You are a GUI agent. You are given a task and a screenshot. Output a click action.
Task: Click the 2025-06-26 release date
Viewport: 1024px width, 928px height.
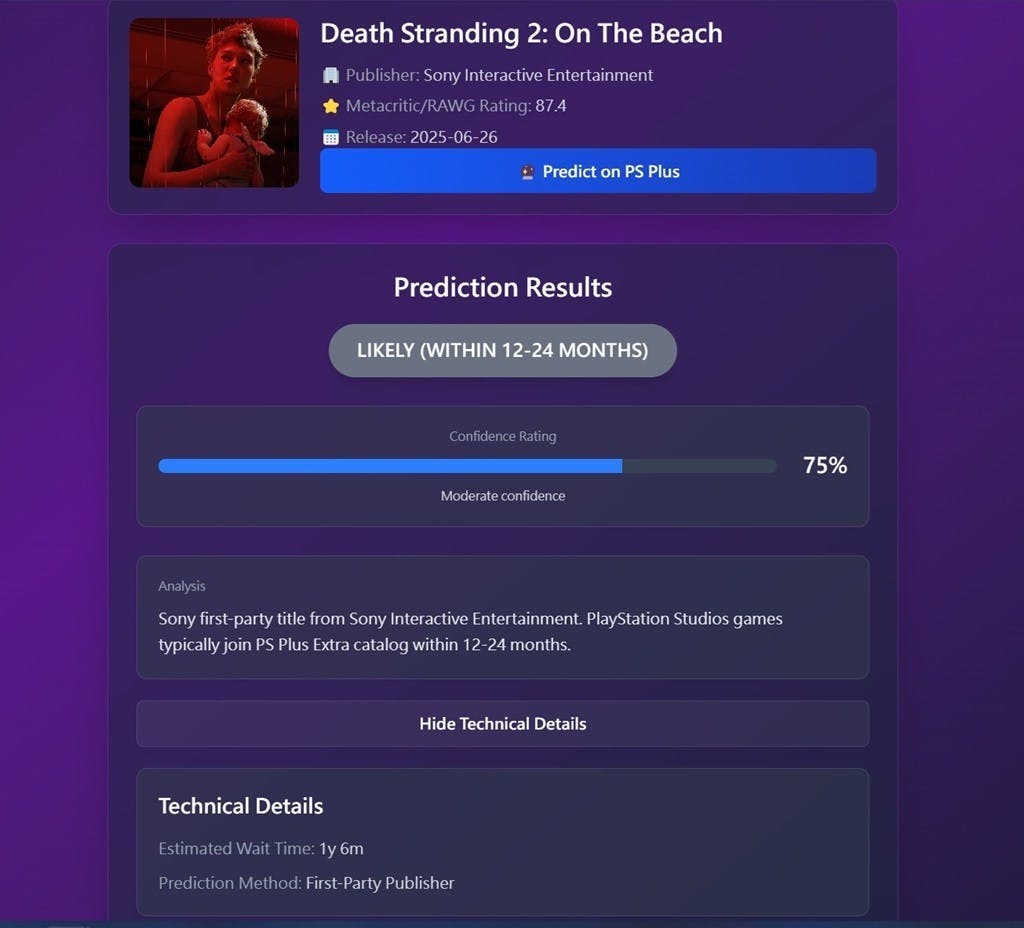tap(453, 137)
